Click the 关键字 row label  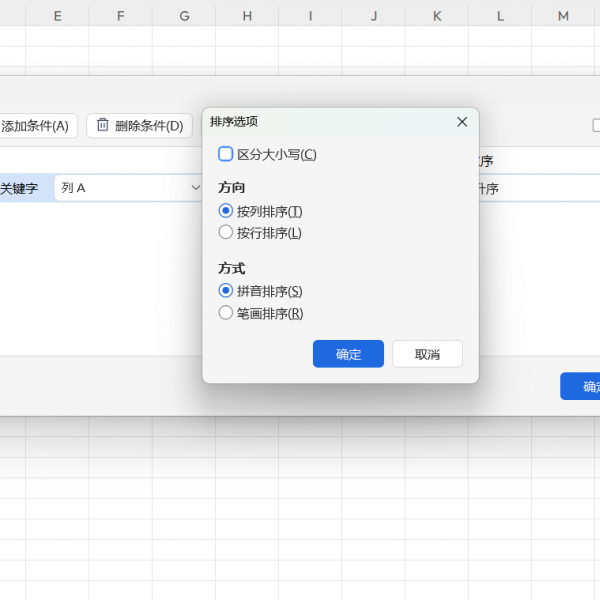pos(20,188)
